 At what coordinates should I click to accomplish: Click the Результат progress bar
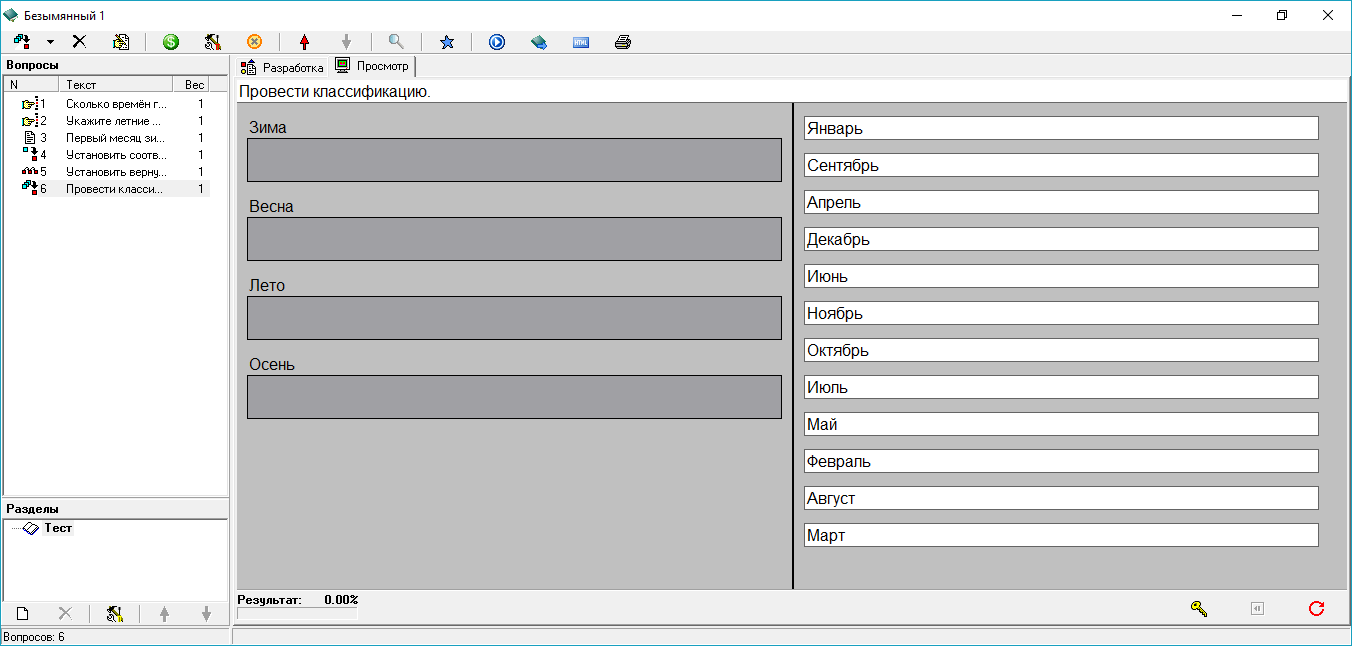click(x=297, y=614)
